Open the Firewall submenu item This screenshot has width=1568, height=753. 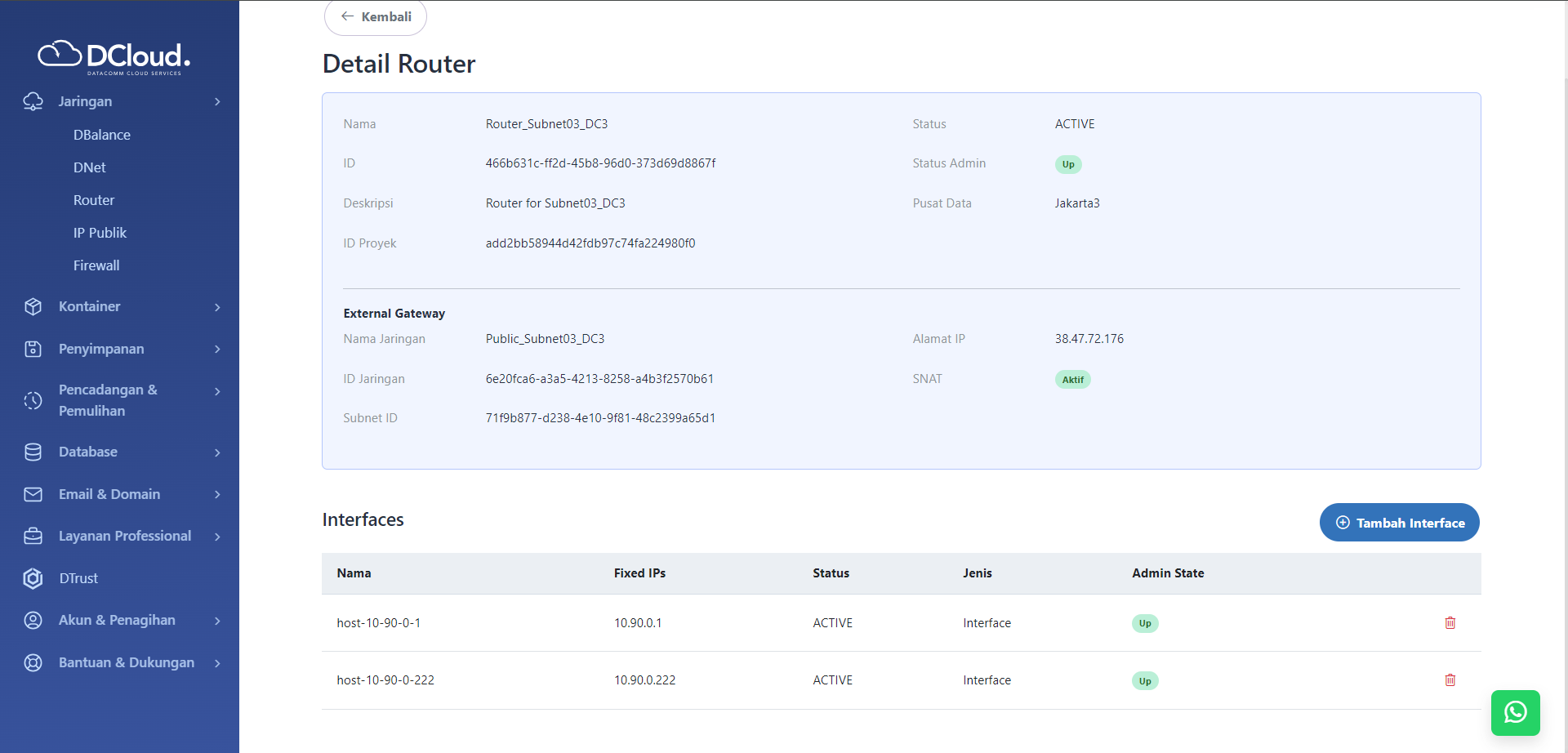tap(96, 265)
